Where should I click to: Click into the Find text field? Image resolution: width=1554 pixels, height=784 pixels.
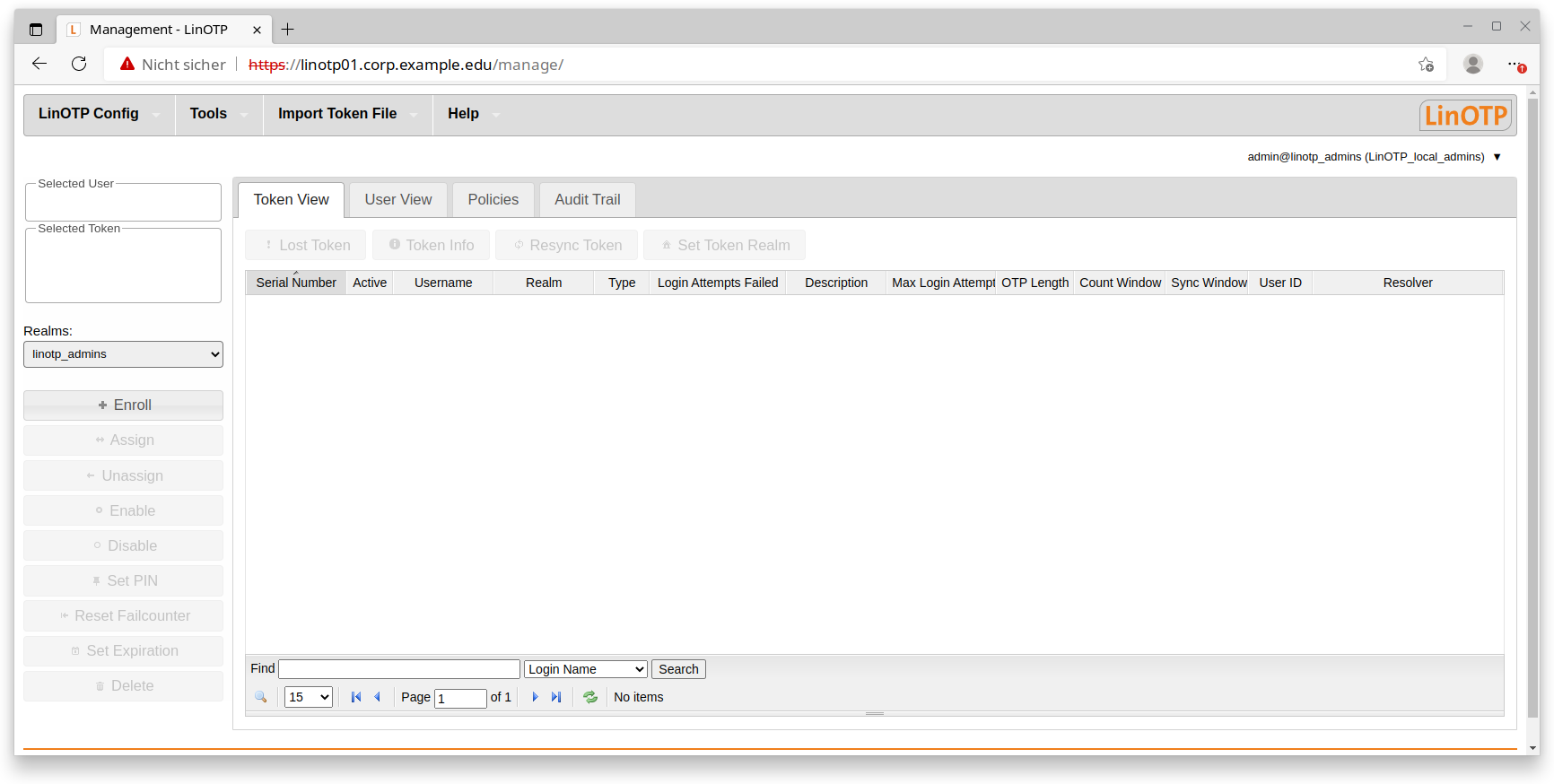(399, 669)
